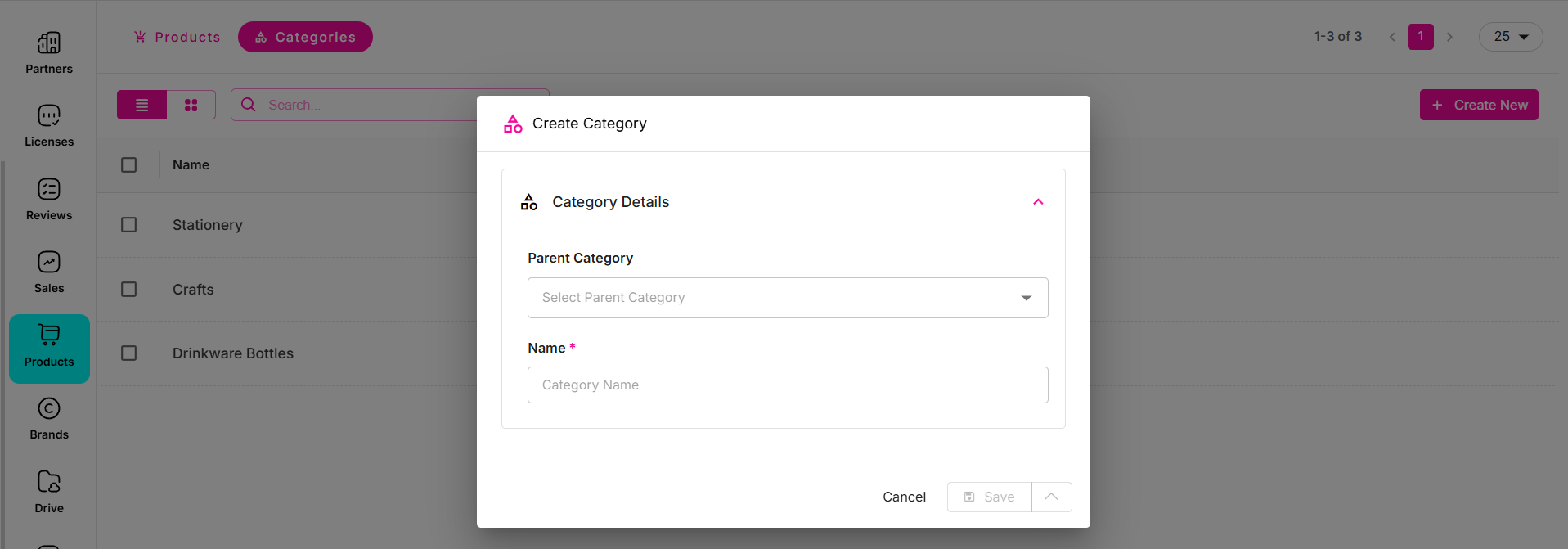
Task: Select page 1 in pagination
Action: pos(1421,37)
